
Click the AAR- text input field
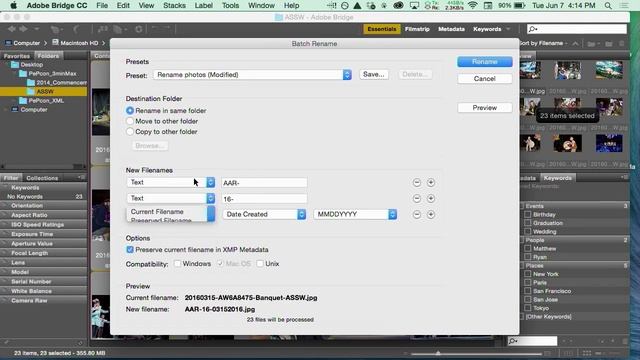tap(264, 182)
